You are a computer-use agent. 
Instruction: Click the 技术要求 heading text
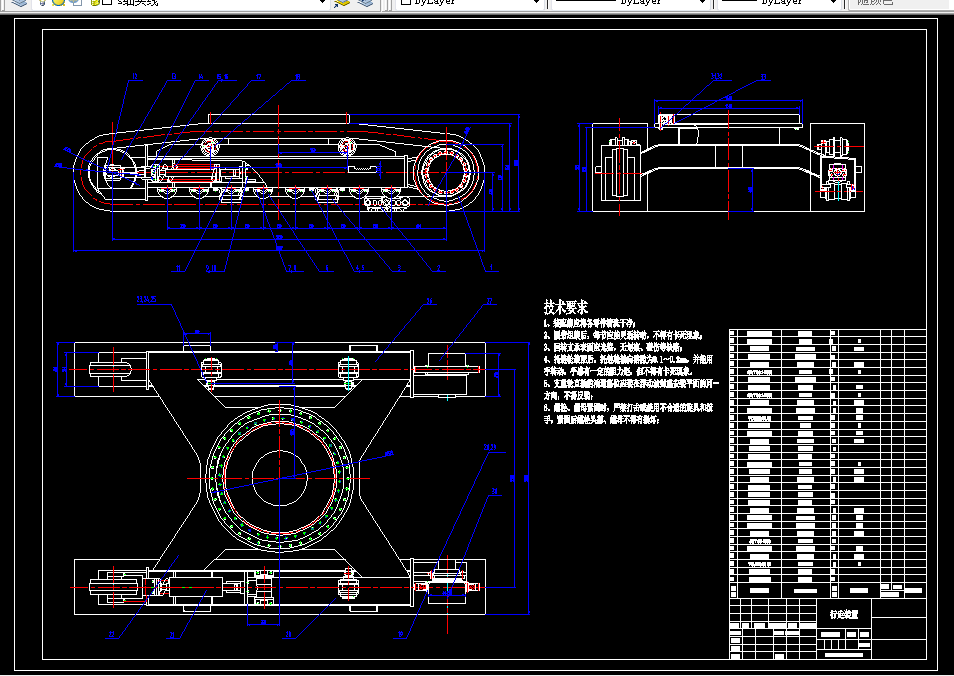pyautogui.click(x=566, y=307)
